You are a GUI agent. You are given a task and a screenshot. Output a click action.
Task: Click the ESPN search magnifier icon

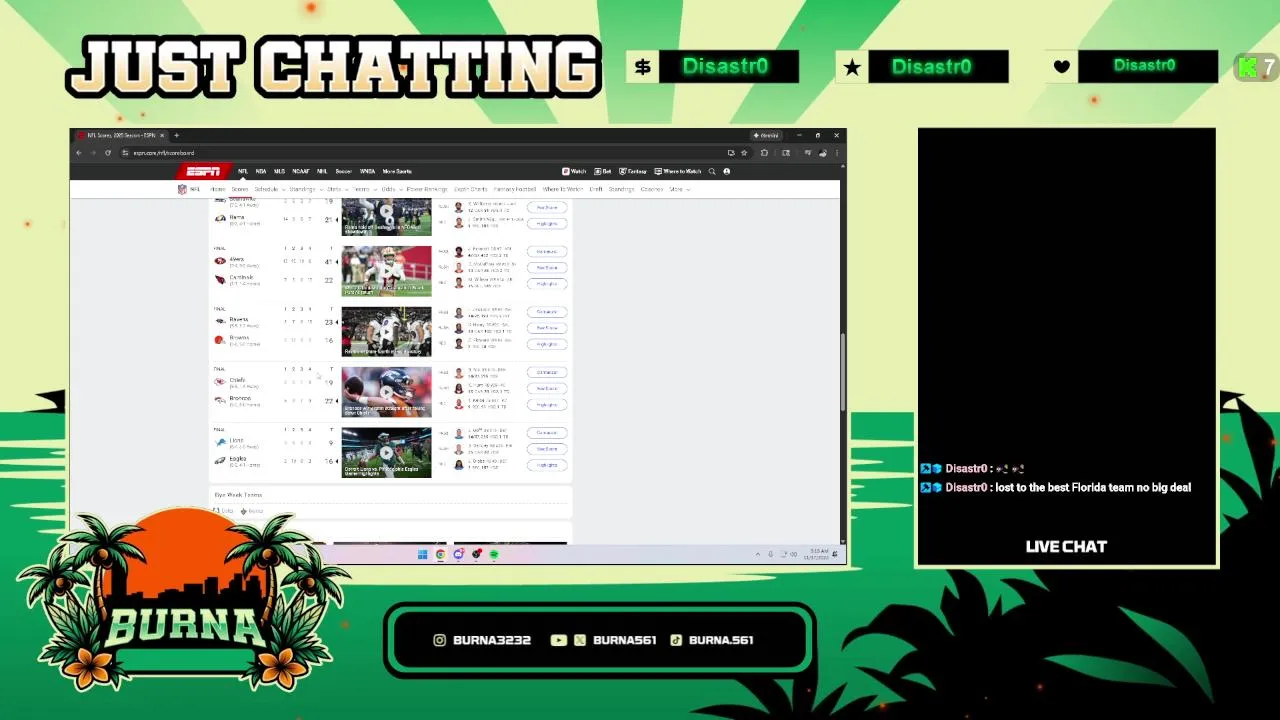point(712,171)
